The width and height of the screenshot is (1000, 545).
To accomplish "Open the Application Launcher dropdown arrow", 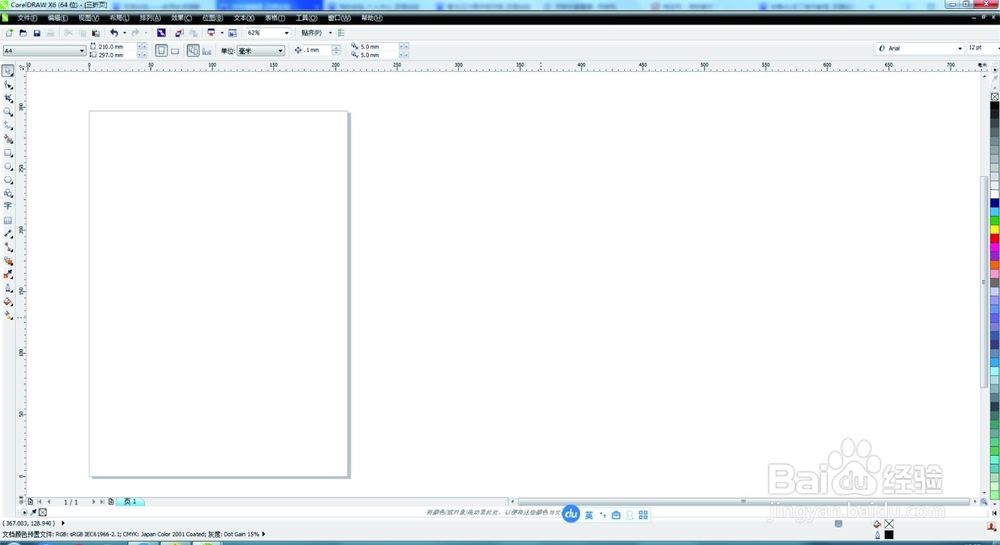I will coord(222,33).
